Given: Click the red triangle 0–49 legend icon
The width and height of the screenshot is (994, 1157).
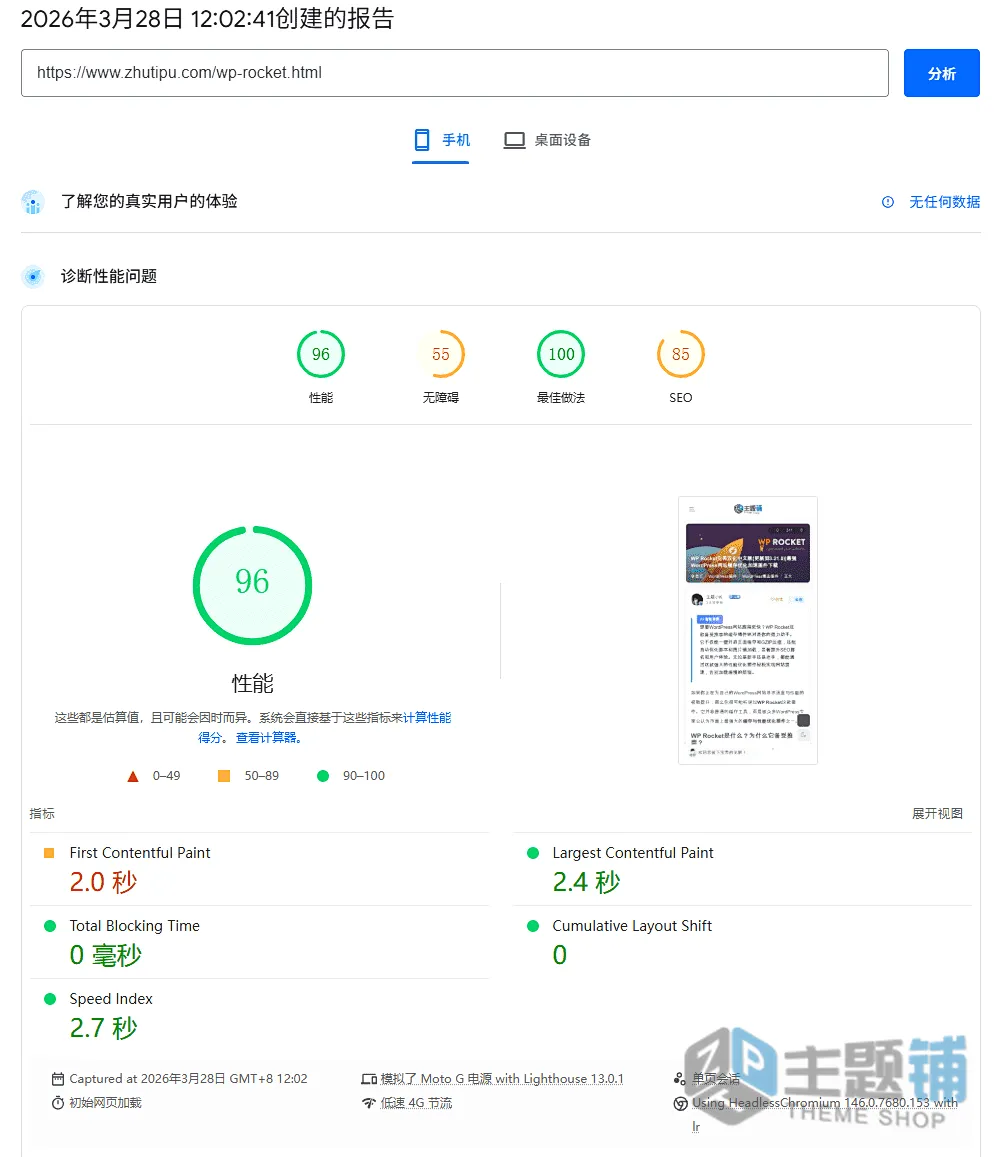Looking at the screenshot, I should 133,776.
